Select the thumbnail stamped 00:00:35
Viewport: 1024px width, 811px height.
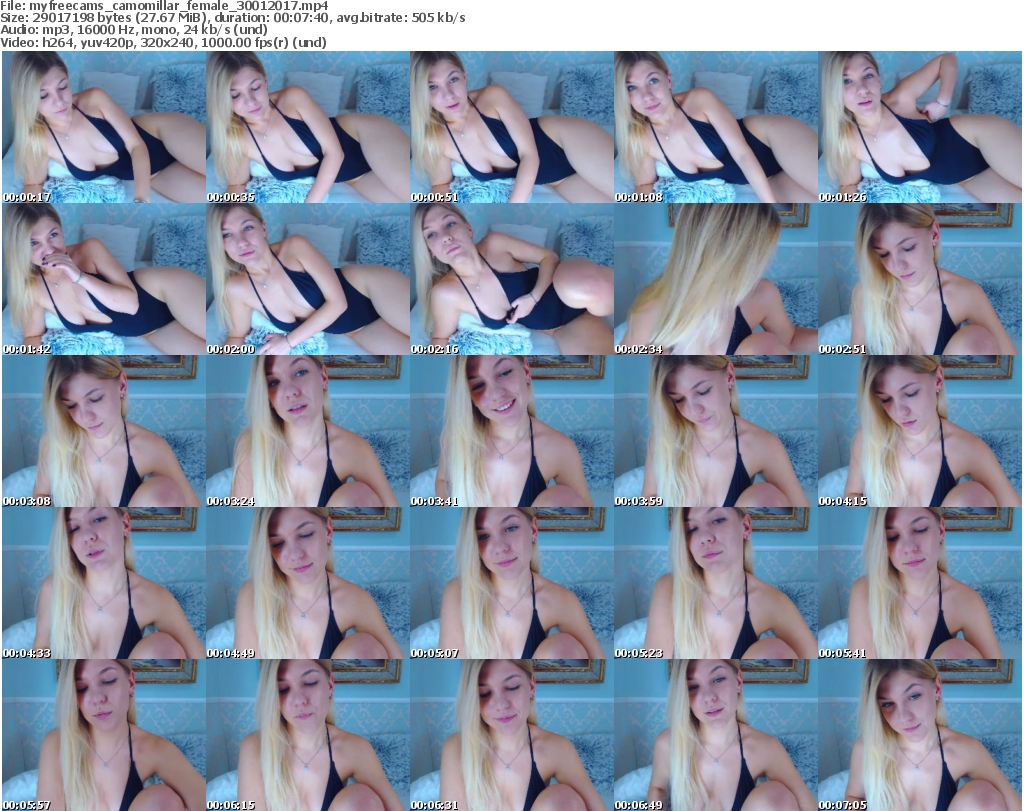coord(308,127)
